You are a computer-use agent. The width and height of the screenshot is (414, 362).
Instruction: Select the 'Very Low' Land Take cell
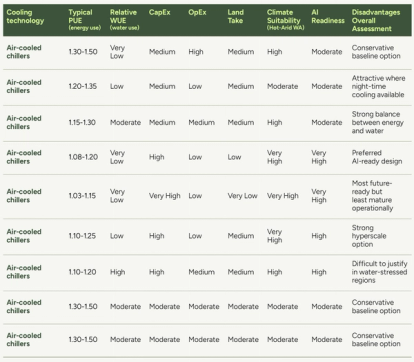242,196
